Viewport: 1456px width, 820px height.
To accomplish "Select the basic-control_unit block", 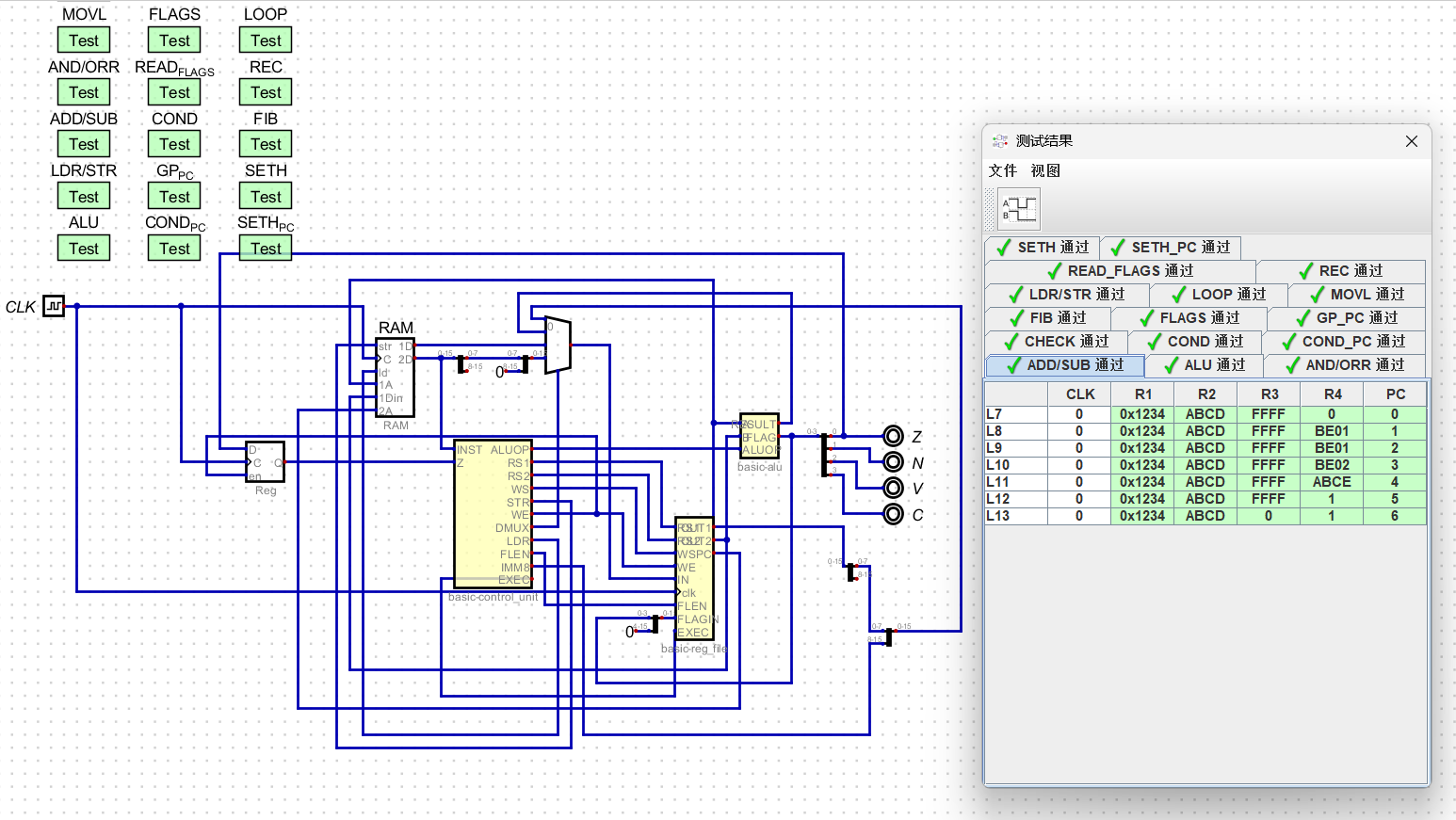I will 493,514.
